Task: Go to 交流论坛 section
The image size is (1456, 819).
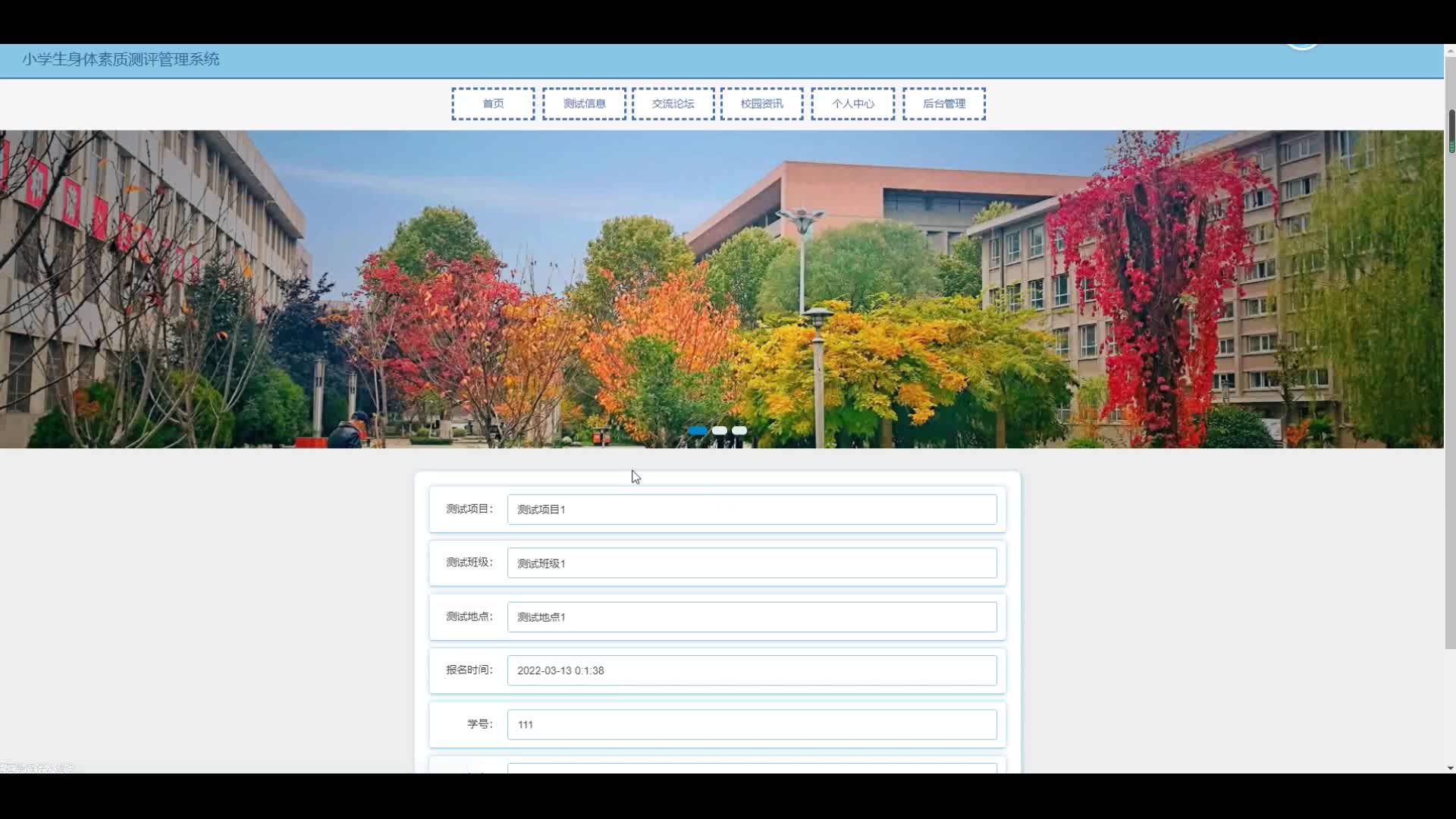Action: point(673,104)
